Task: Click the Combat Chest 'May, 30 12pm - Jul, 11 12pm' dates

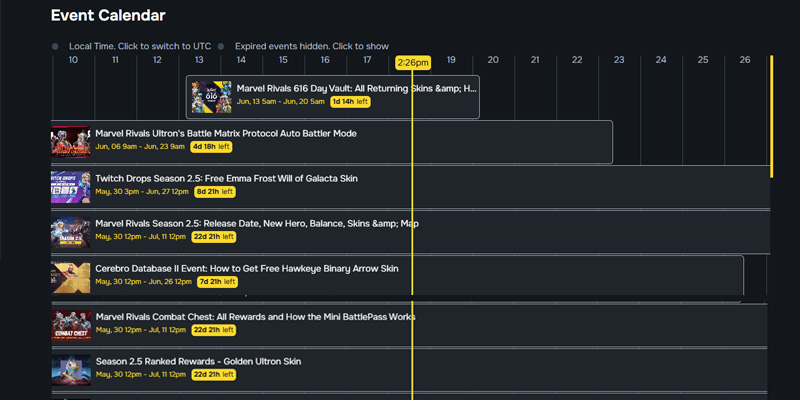Action: coord(141,330)
